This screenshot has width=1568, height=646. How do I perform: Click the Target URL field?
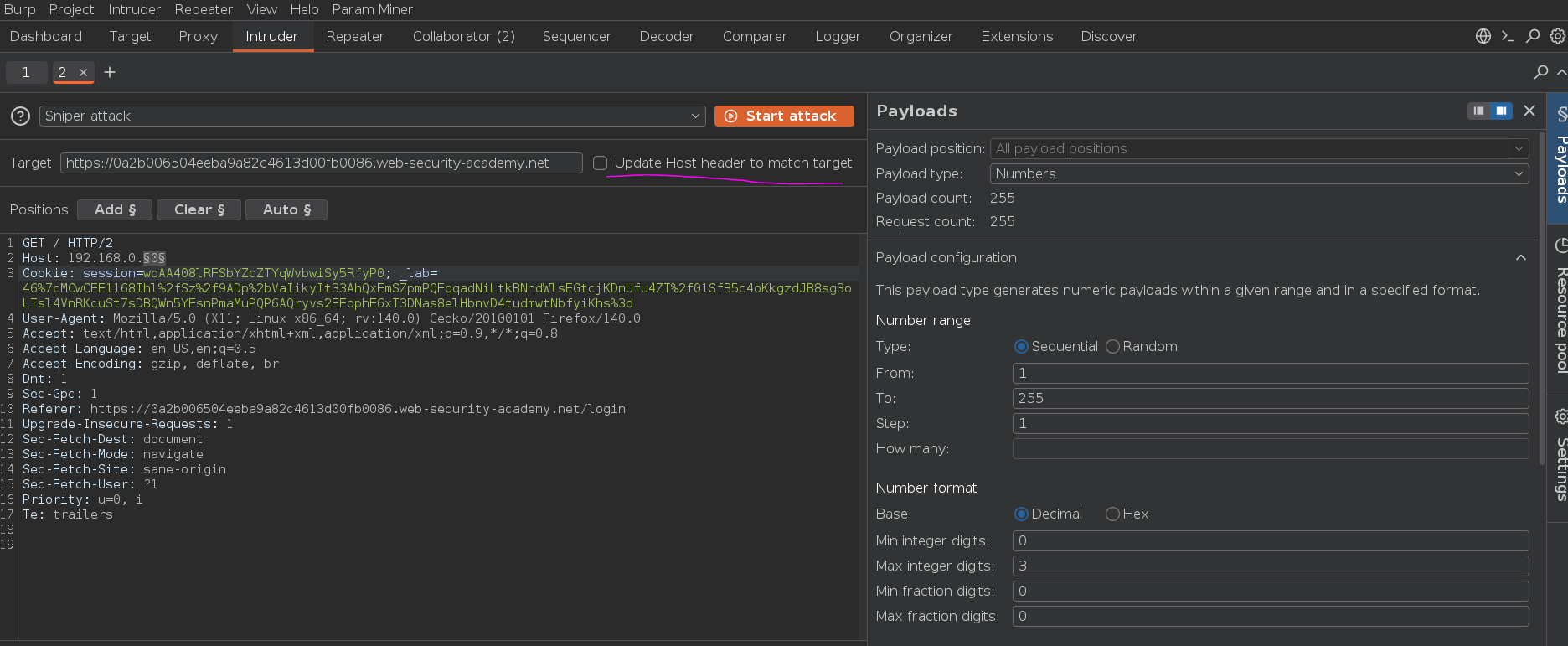tap(322, 163)
